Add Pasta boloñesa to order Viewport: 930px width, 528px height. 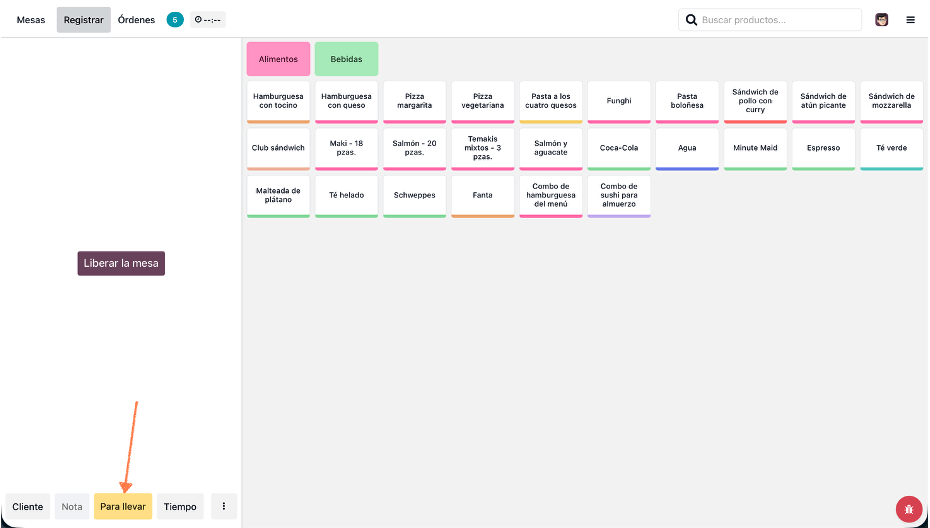click(687, 102)
